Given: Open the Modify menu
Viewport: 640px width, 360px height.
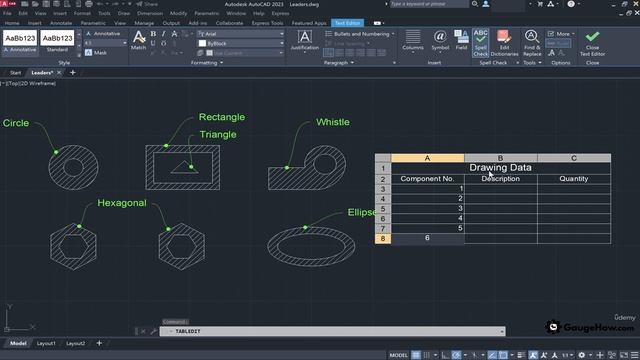Looking at the screenshot, I should [178, 13].
